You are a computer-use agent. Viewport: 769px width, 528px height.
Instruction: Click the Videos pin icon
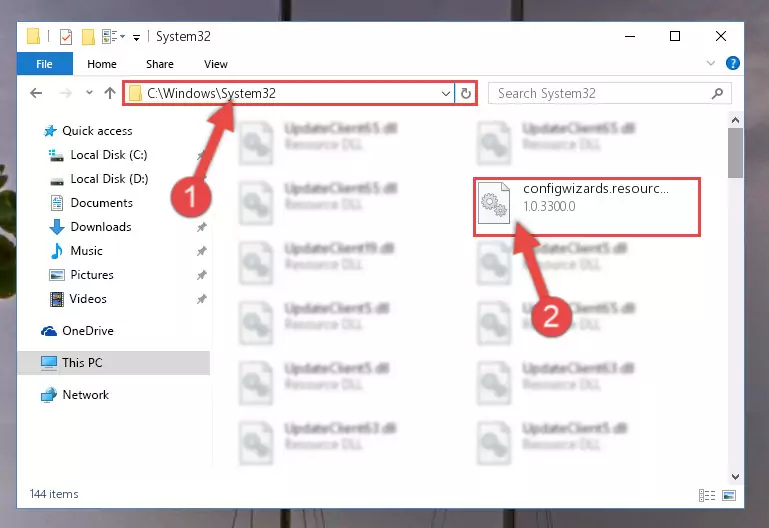202,299
